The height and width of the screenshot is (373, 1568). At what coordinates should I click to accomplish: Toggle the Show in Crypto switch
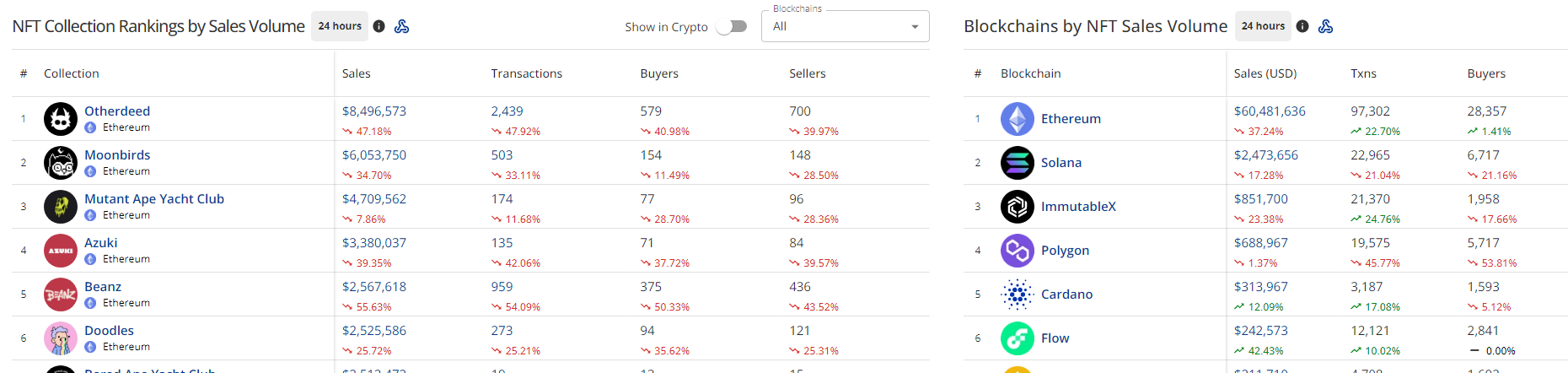pos(732,26)
